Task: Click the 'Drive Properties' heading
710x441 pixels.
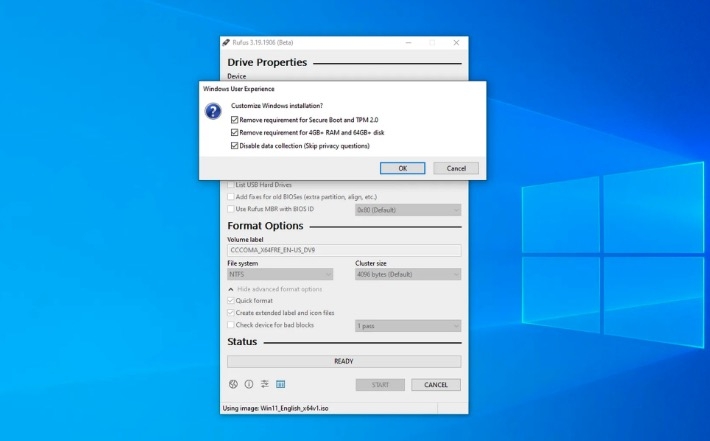Action: (267, 62)
